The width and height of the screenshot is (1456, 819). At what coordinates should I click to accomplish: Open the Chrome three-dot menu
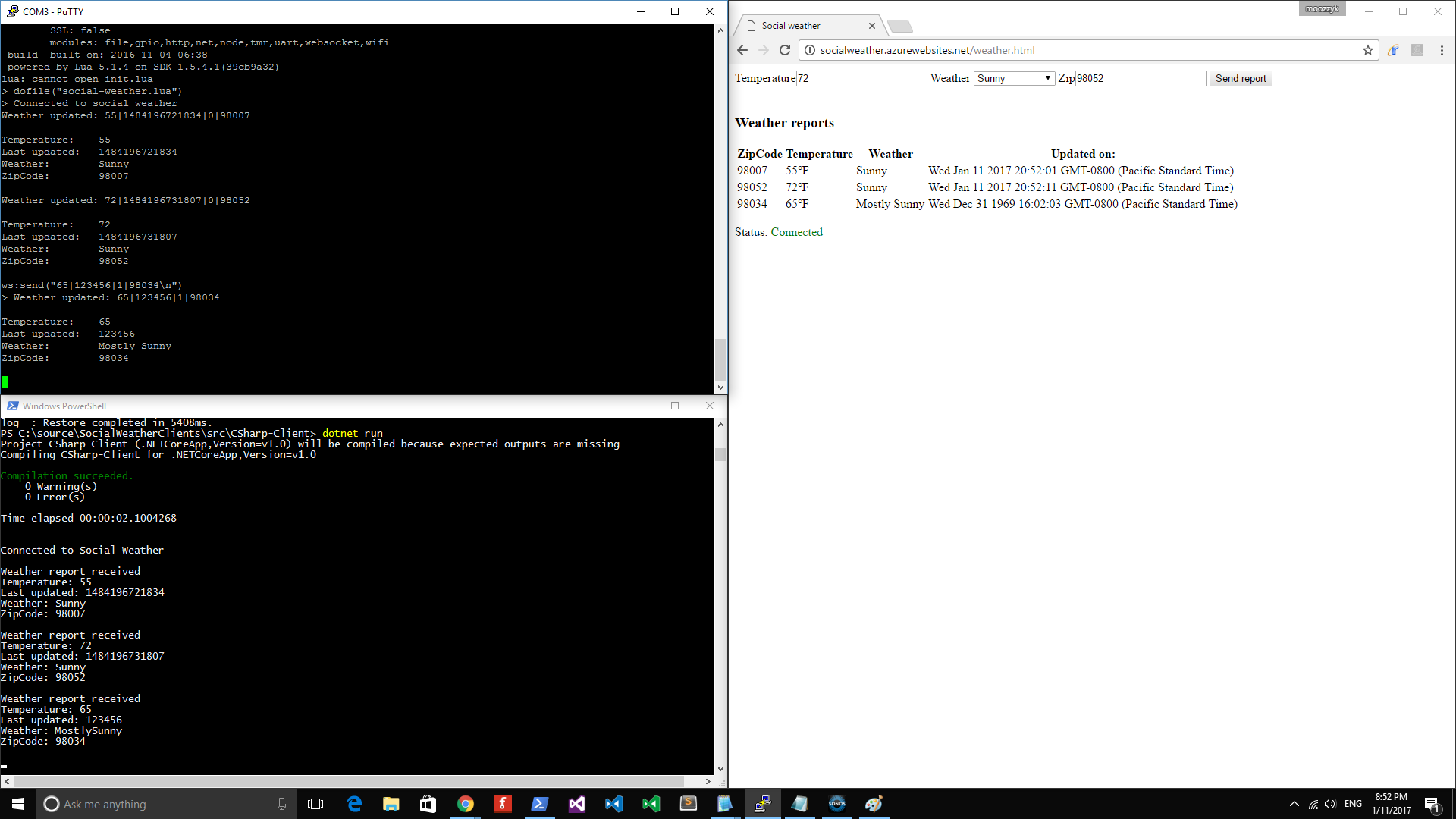point(1442,50)
